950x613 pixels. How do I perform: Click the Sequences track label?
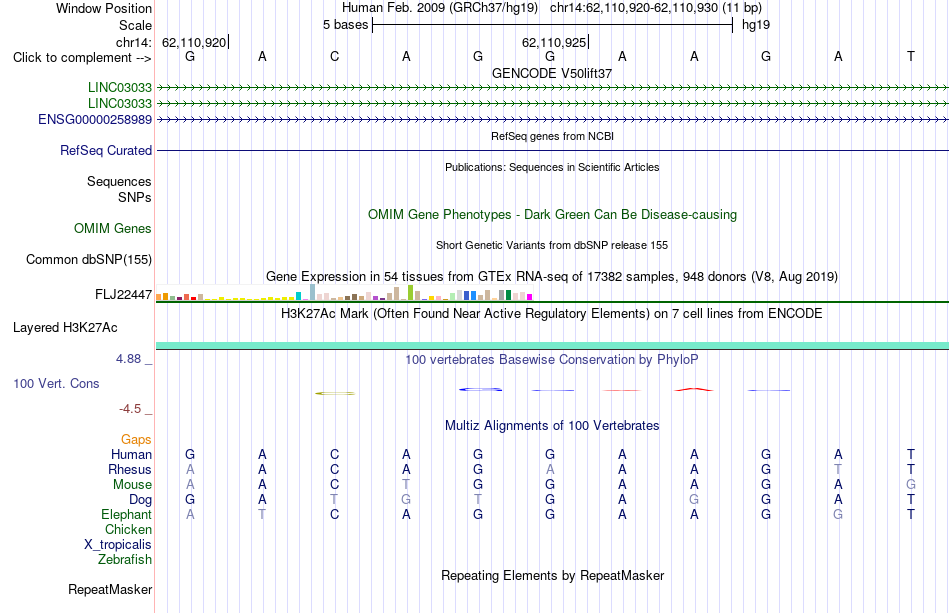click(x=119, y=181)
